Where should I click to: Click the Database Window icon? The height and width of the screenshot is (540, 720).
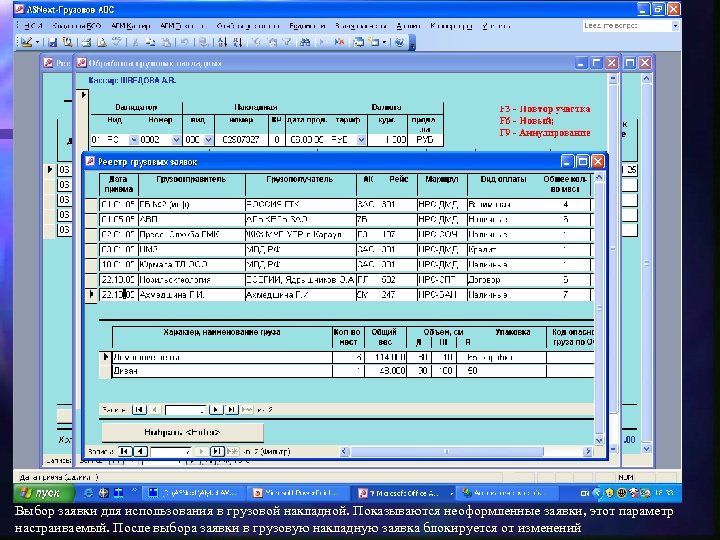(359, 42)
